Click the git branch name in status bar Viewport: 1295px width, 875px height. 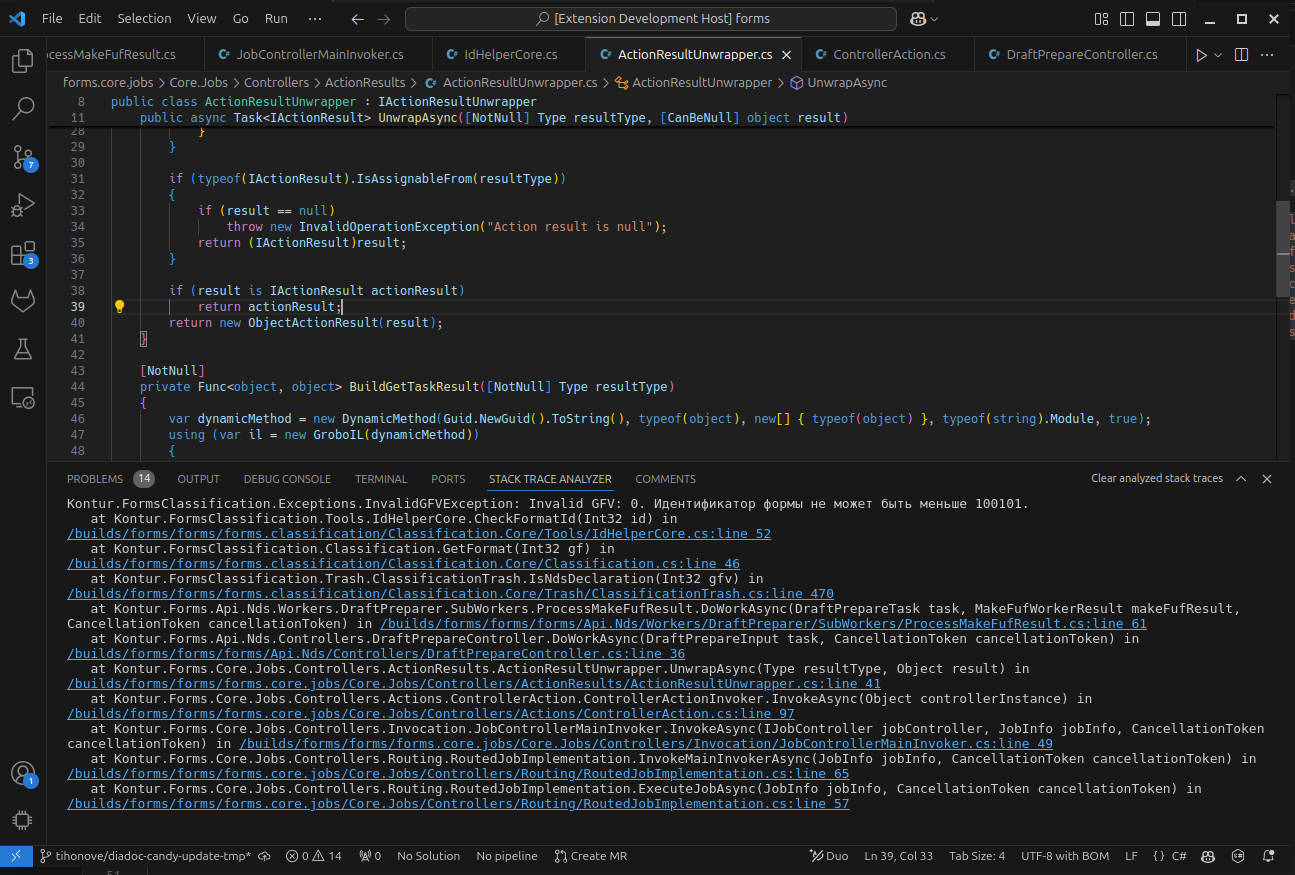[x=144, y=856]
